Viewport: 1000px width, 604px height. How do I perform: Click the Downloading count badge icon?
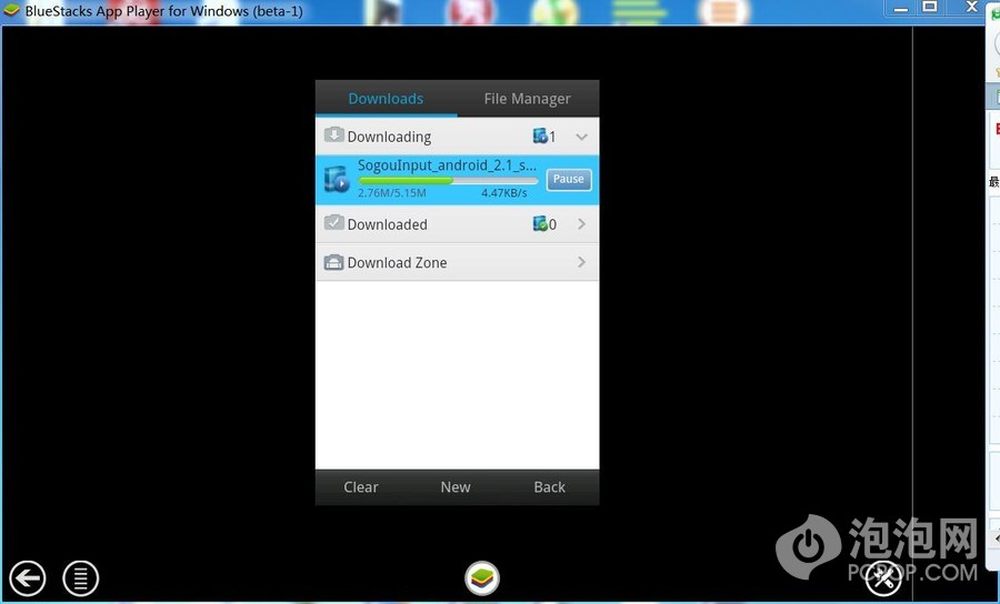(541, 136)
